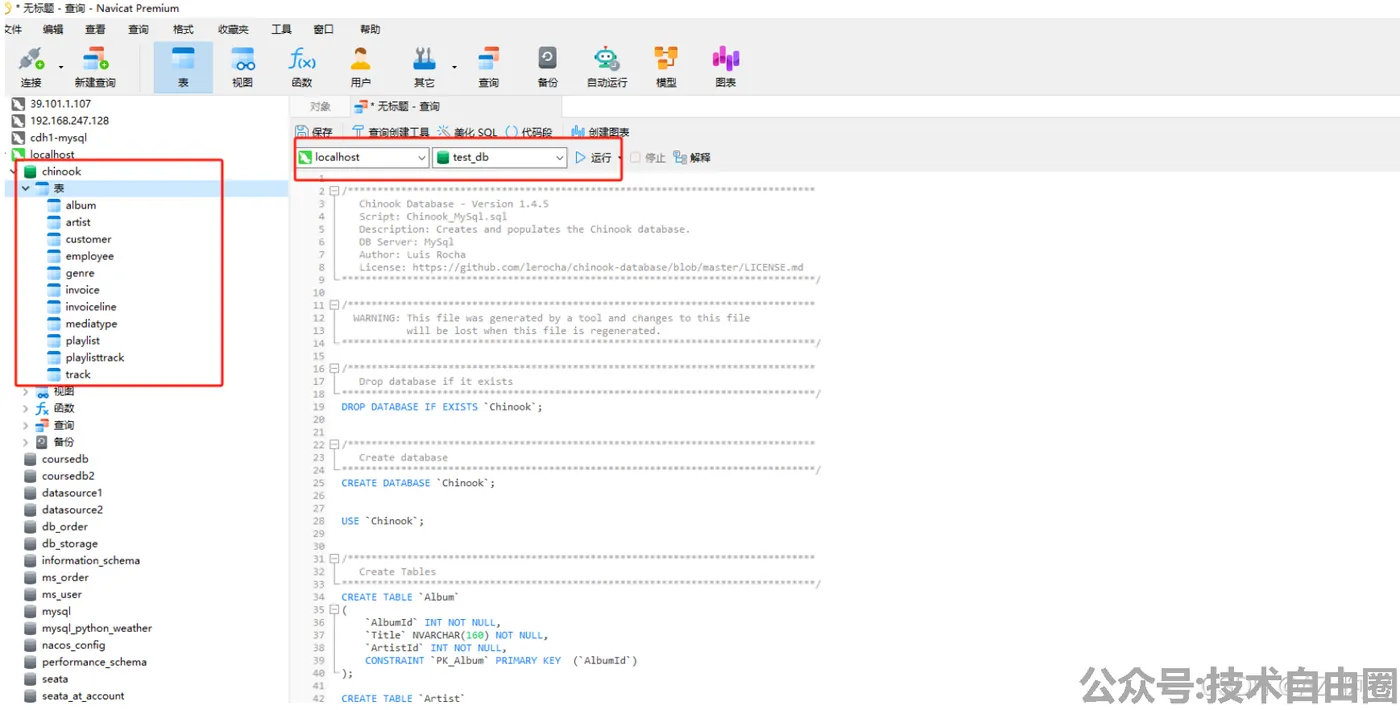Click the 保存 (Save) disk icon

[314, 132]
